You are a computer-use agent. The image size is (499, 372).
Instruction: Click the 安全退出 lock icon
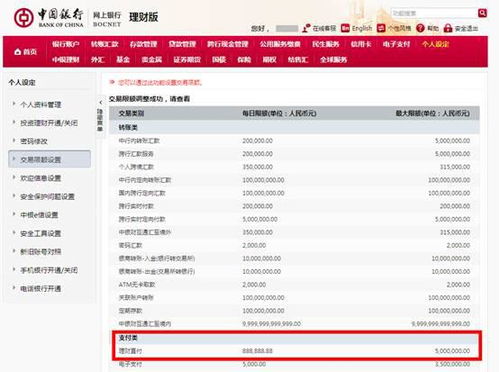[x=448, y=28]
